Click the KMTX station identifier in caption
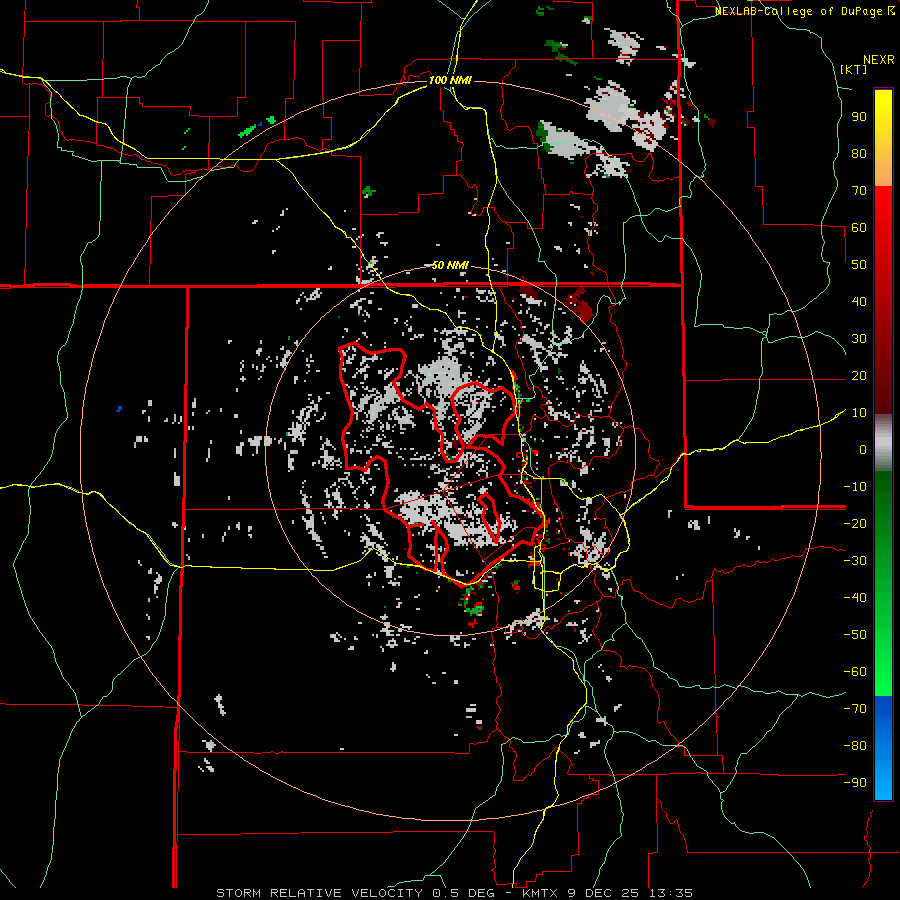Screen dimensions: 900x900 point(541,892)
